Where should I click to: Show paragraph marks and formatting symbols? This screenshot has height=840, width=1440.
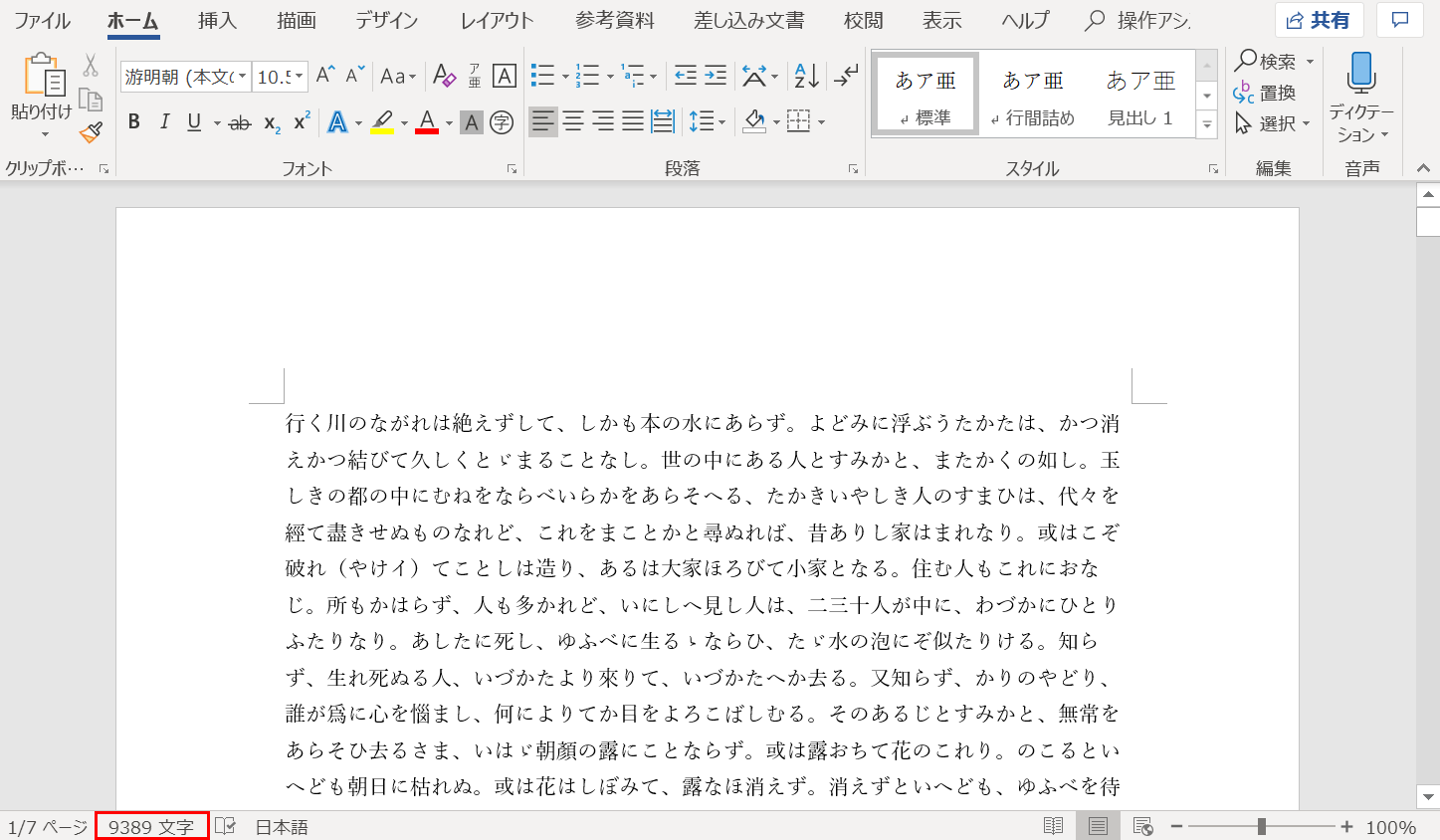coord(846,76)
